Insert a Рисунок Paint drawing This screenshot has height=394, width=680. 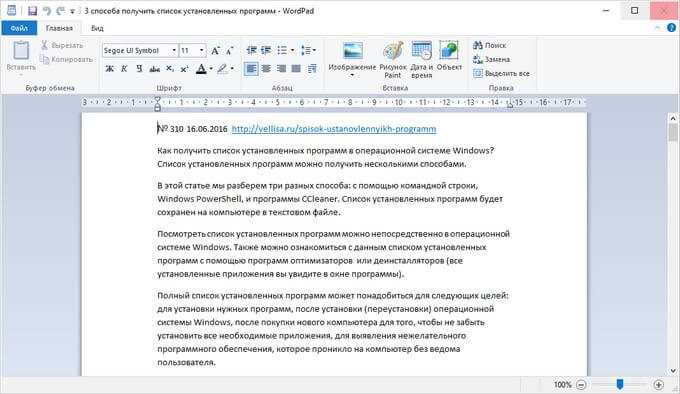(x=393, y=60)
